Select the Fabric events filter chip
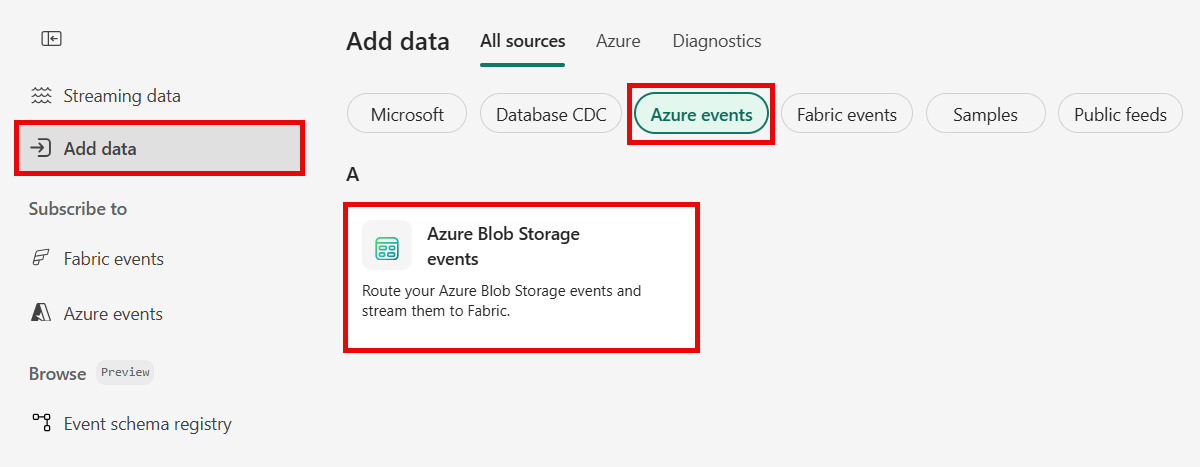Viewport: 1200px width, 467px height. click(x=846, y=114)
